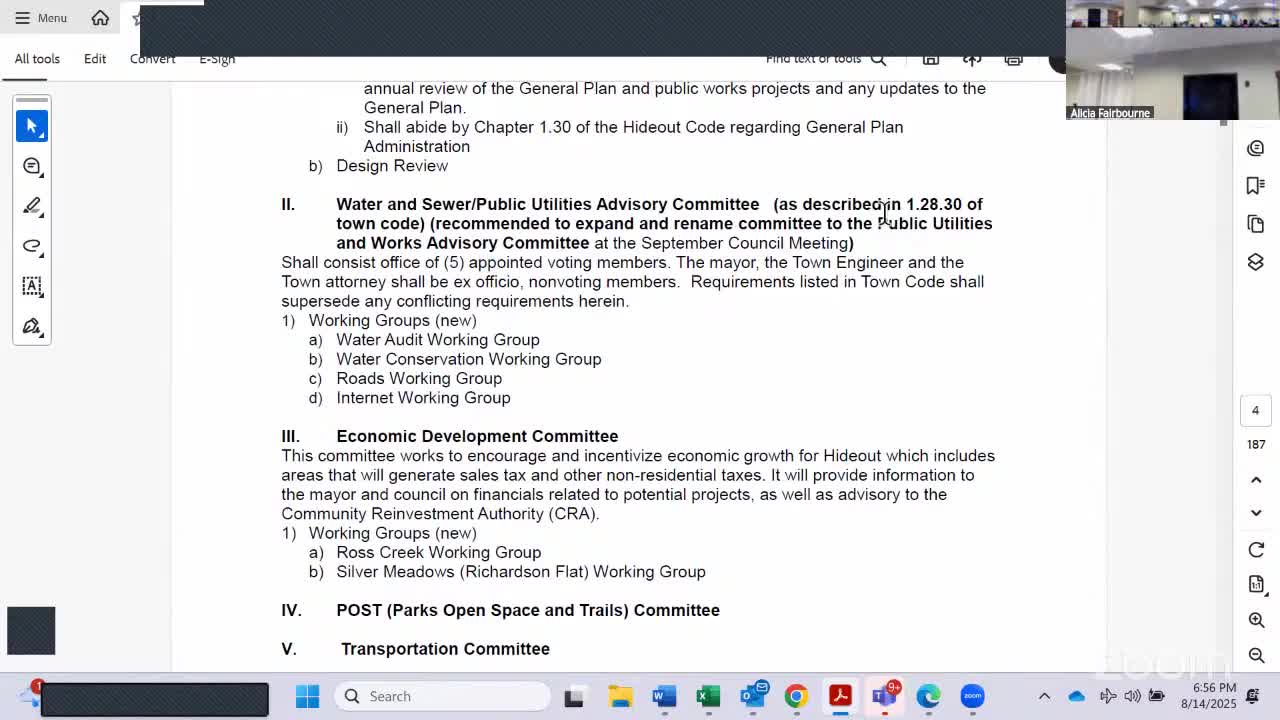The image size is (1280, 720).
Task: Click the current page number 4 box
Action: [x=1255, y=410]
